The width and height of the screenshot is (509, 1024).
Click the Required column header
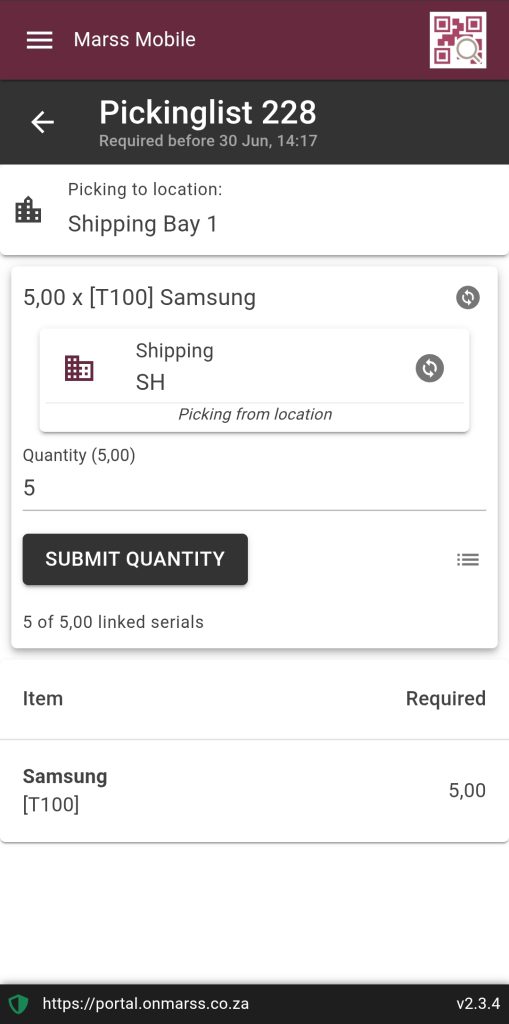(446, 699)
